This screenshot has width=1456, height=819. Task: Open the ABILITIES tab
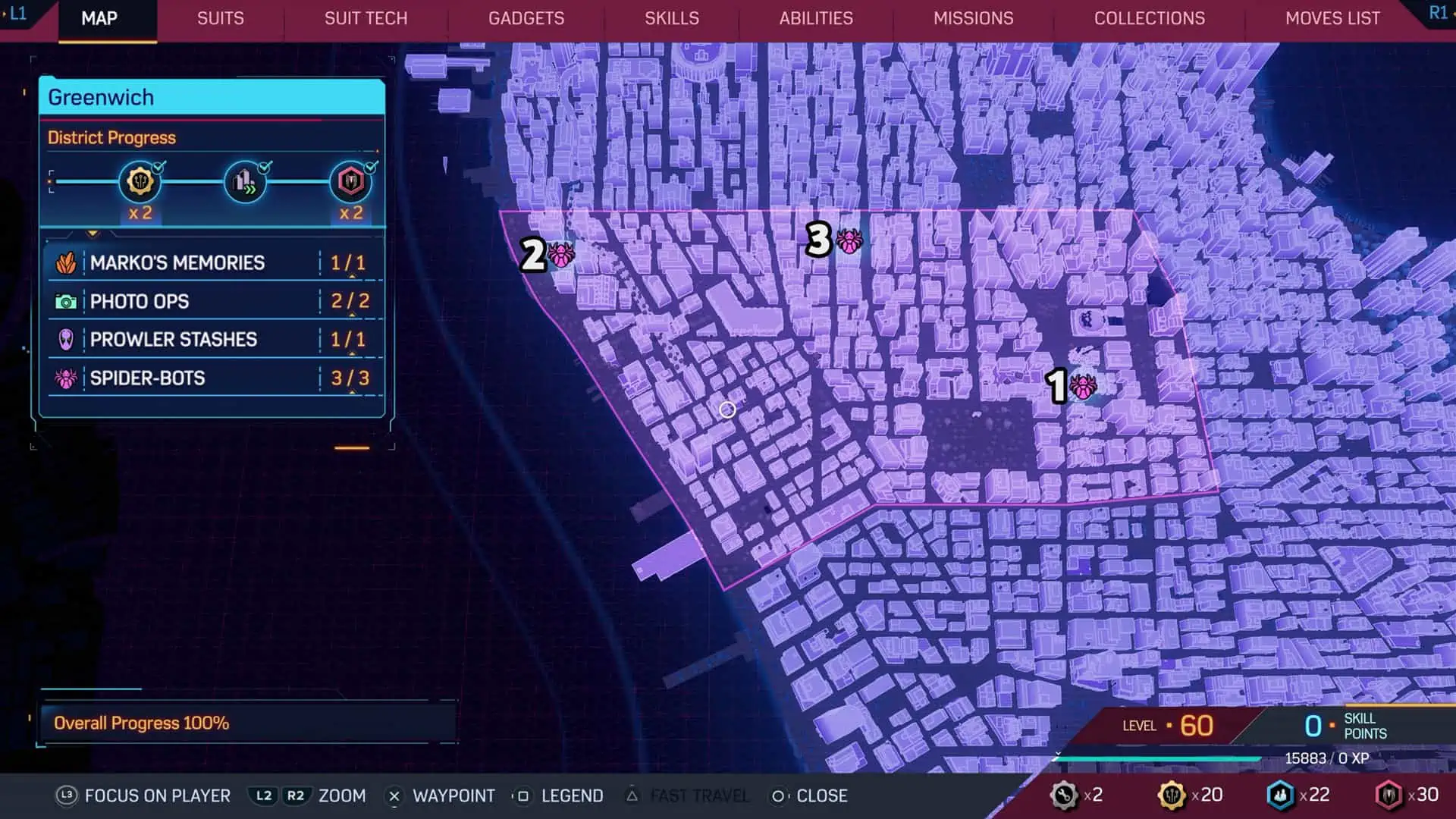(x=816, y=18)
